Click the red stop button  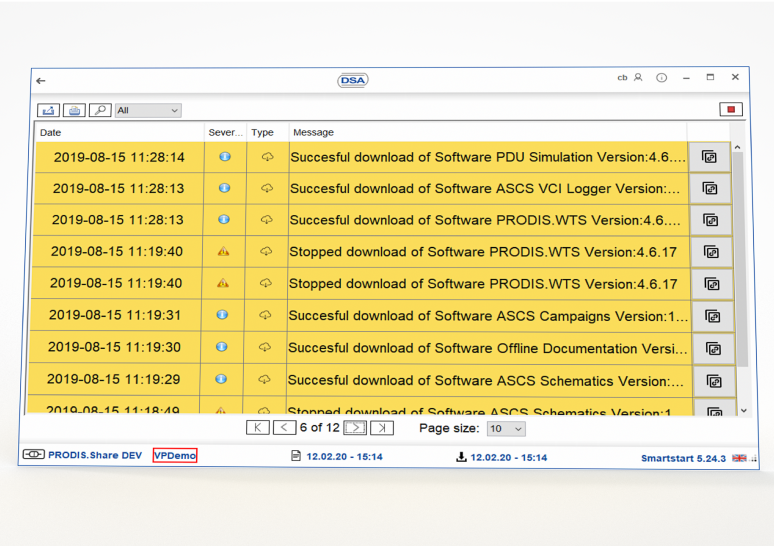pyautogui.click(x=731, y=109)
